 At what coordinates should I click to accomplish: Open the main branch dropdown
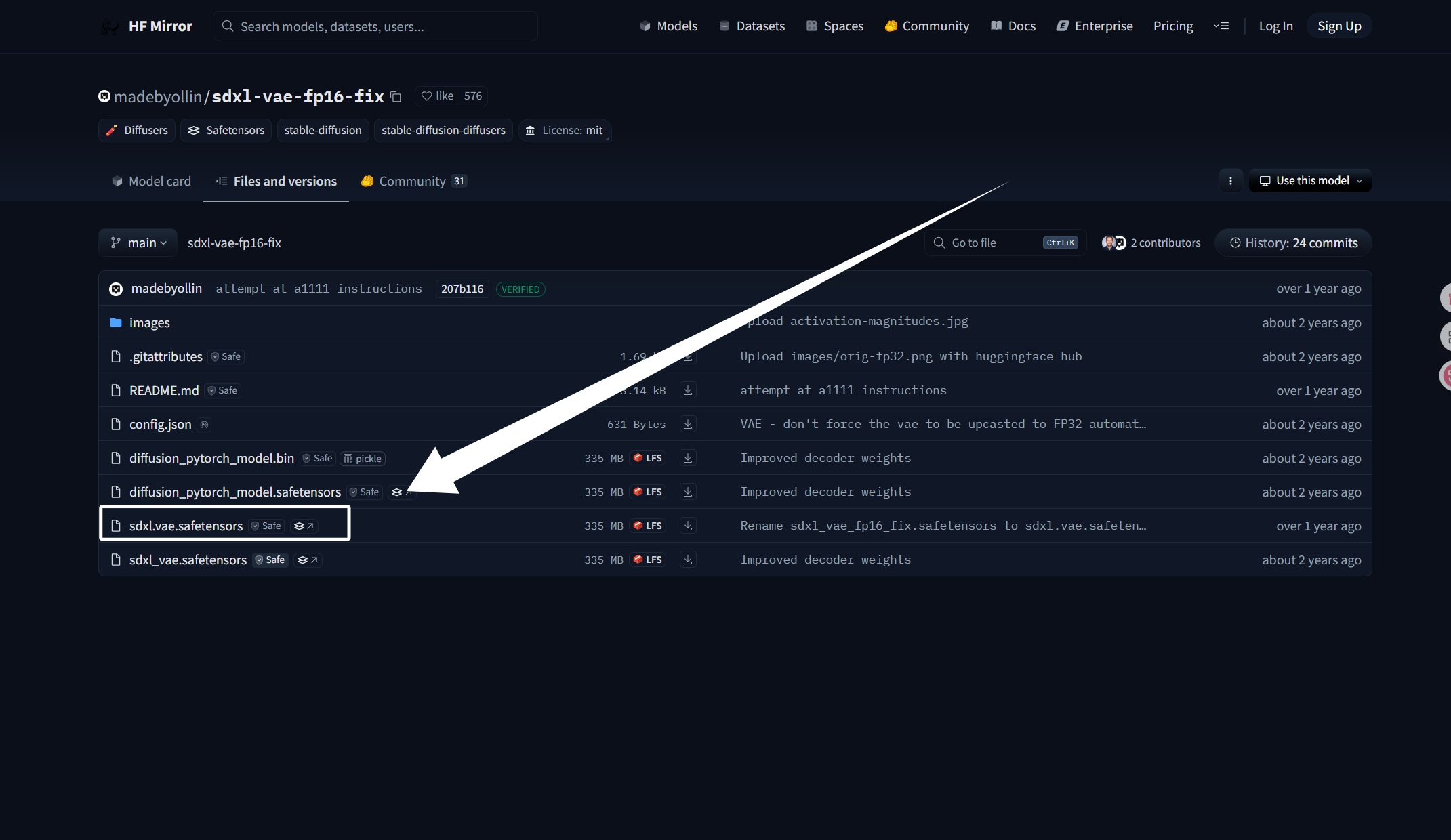point(138,243)
